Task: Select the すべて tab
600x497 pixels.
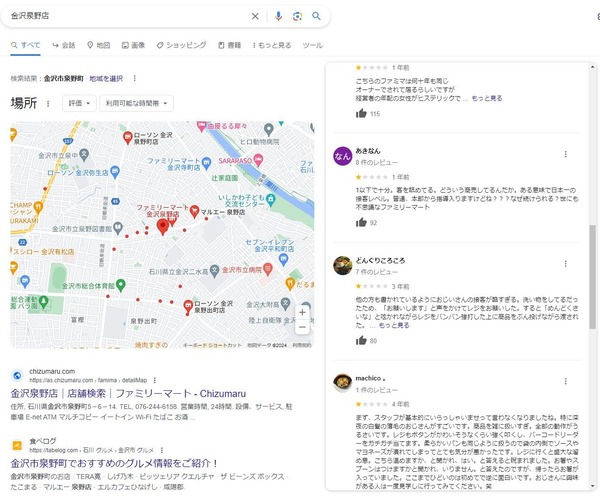Action: (x=25, y=45)
